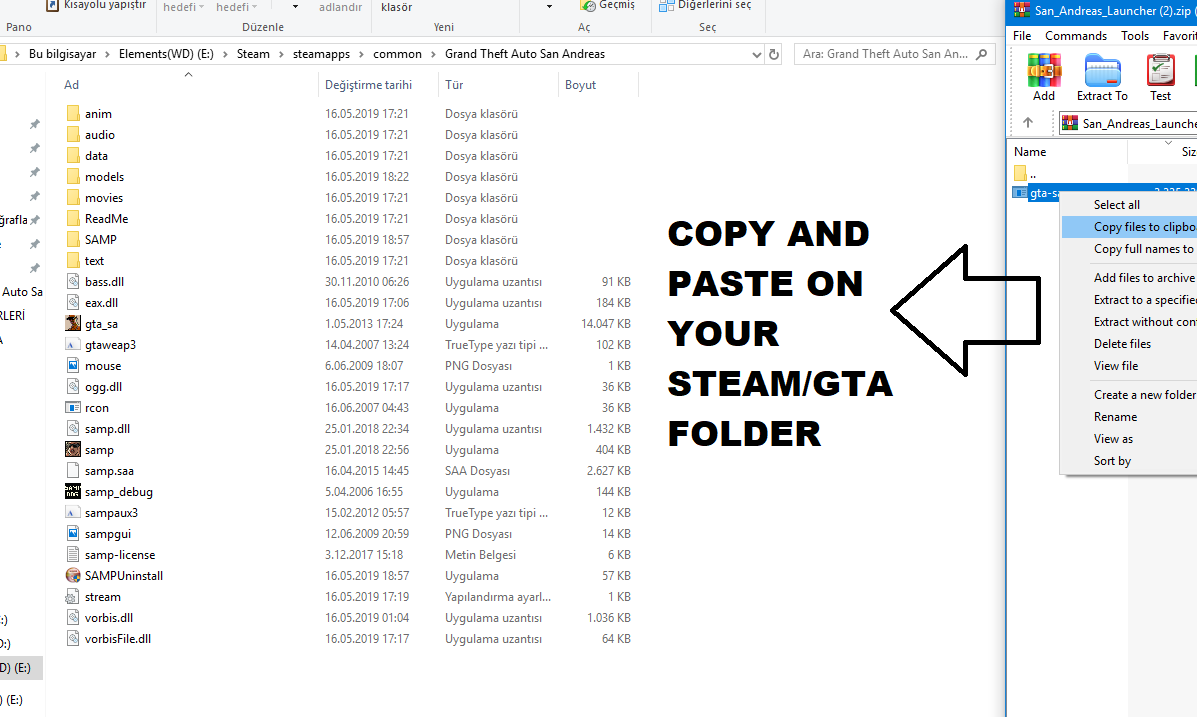Click the Explorer address bar refresh icon
This screenshot has height=717, width=1197.
[x=773, y=54]
